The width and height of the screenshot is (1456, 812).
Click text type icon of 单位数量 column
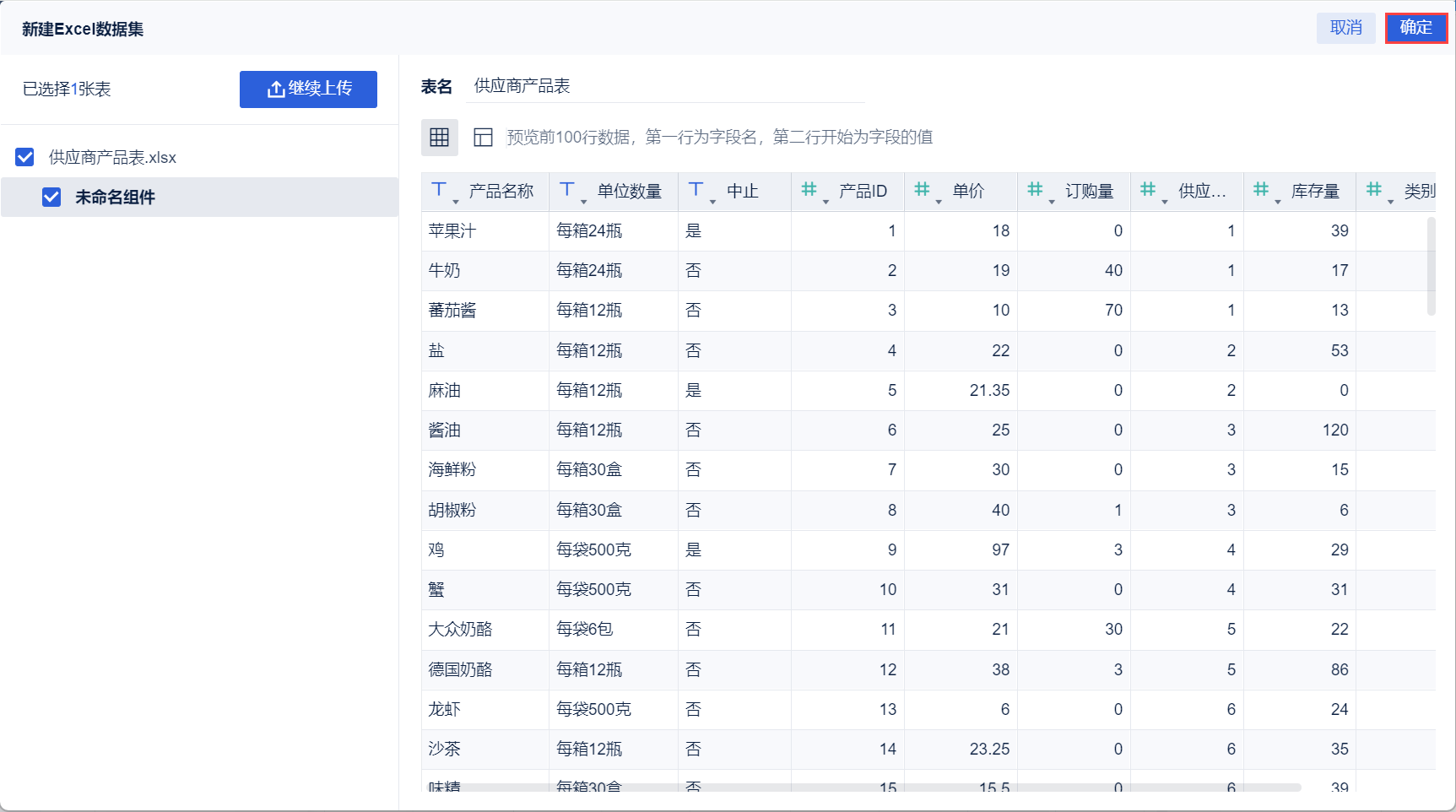click(567, 190)
